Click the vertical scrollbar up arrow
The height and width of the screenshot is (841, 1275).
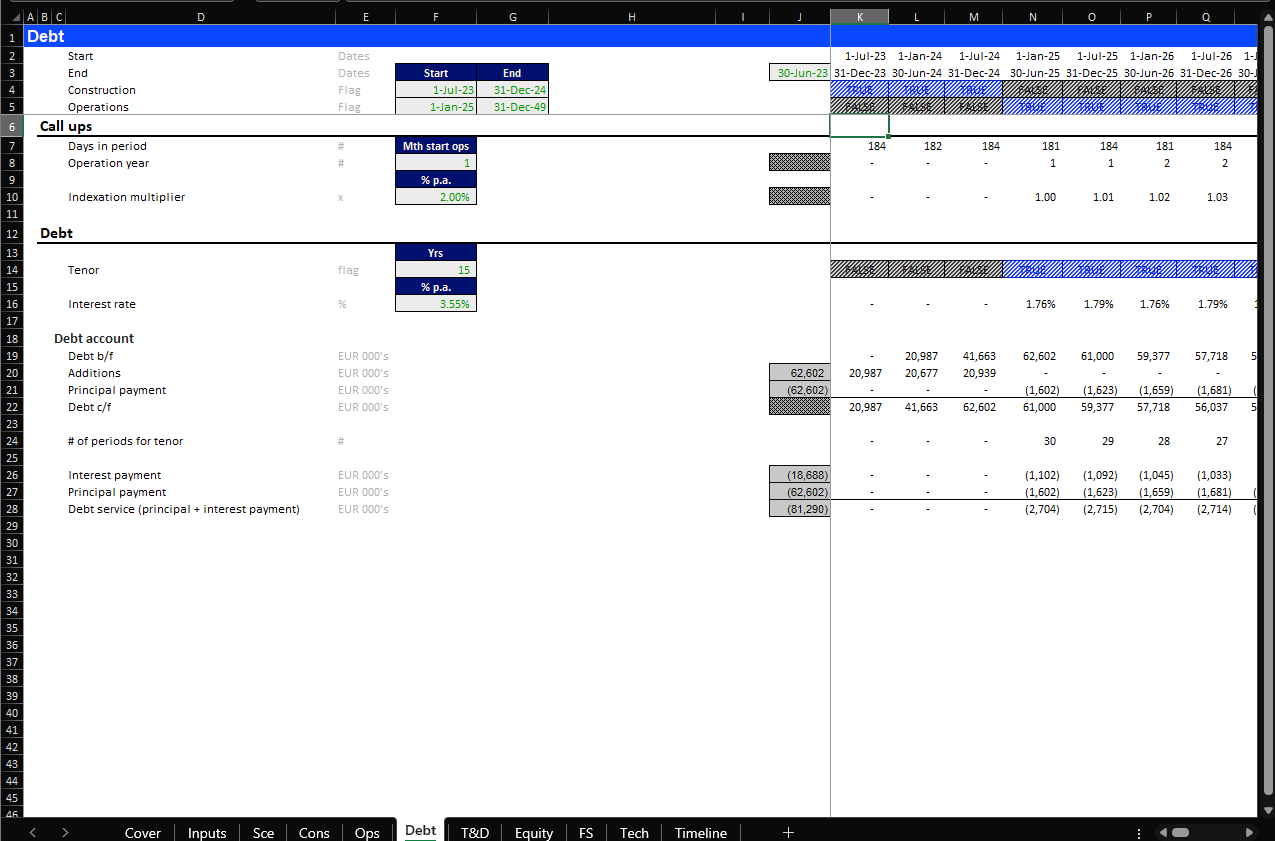coord(1266,17)
